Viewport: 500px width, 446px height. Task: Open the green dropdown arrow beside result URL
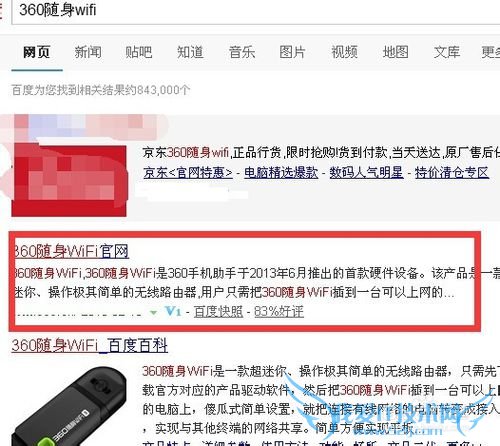153,313
